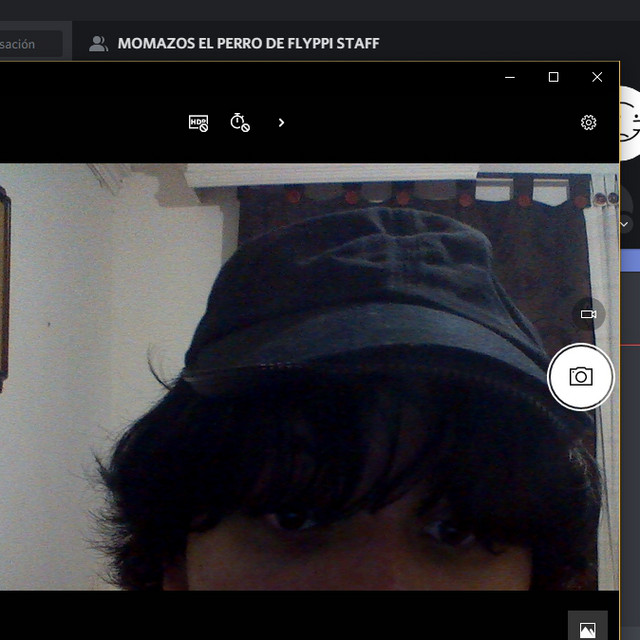640x640 pixels.
Task: Toggle HDR mode in Camera toolbar
Action: point(198,123)
